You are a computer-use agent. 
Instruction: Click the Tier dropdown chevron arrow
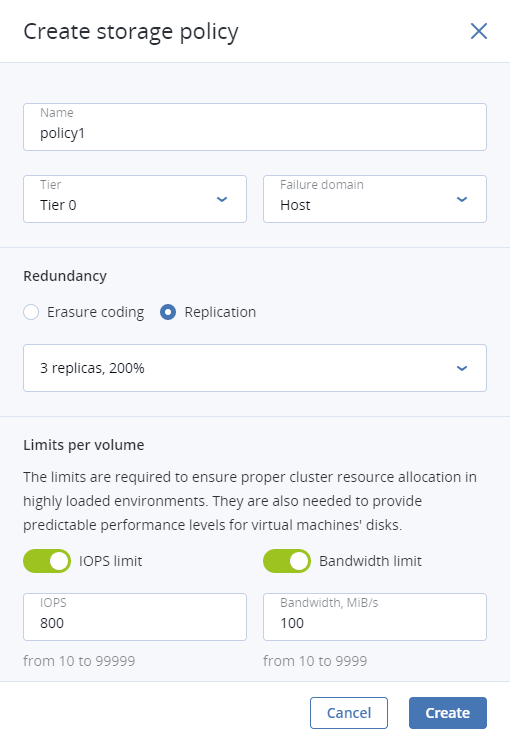click(222, 199)
